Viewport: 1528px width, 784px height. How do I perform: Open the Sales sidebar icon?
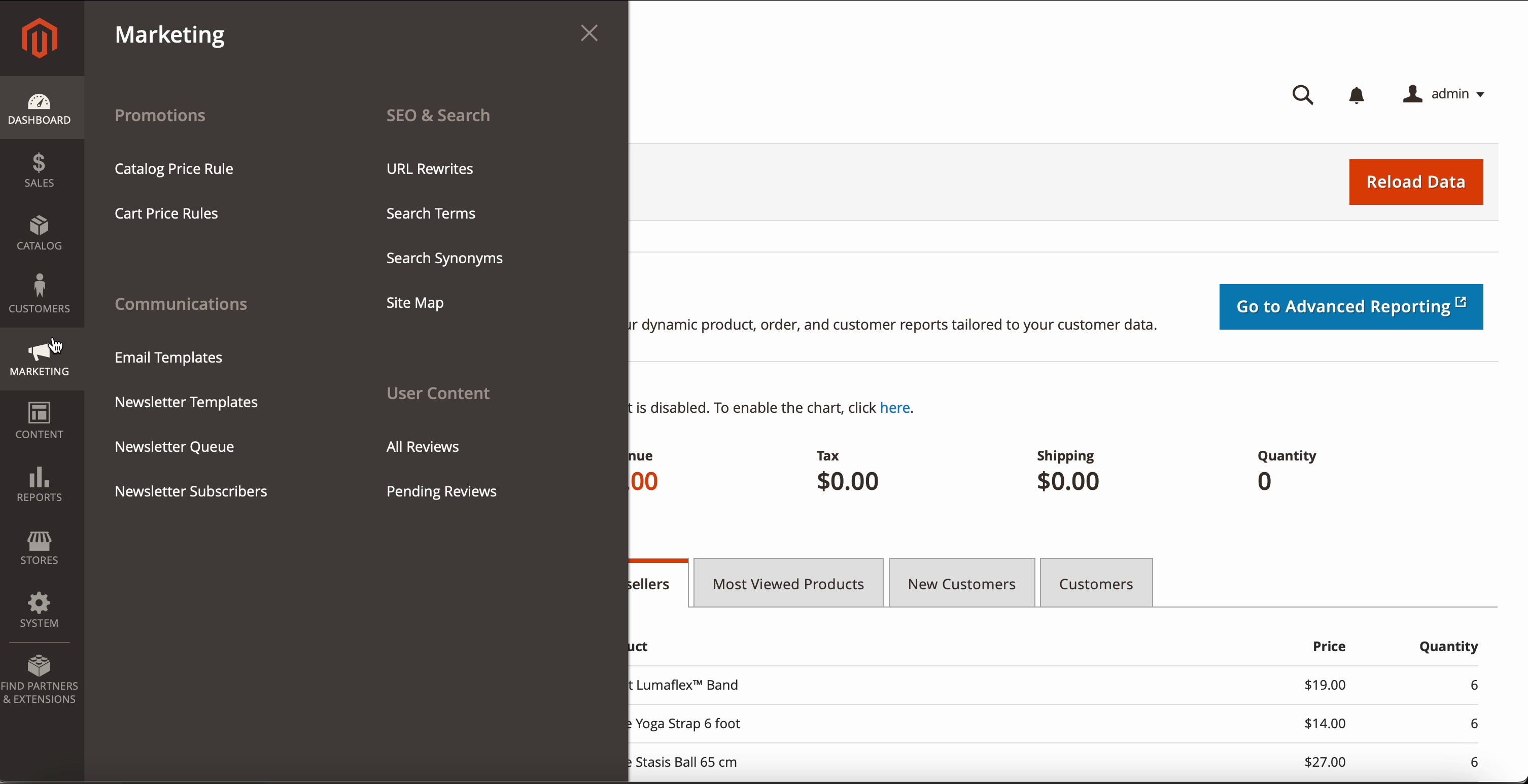pos(39,169)
